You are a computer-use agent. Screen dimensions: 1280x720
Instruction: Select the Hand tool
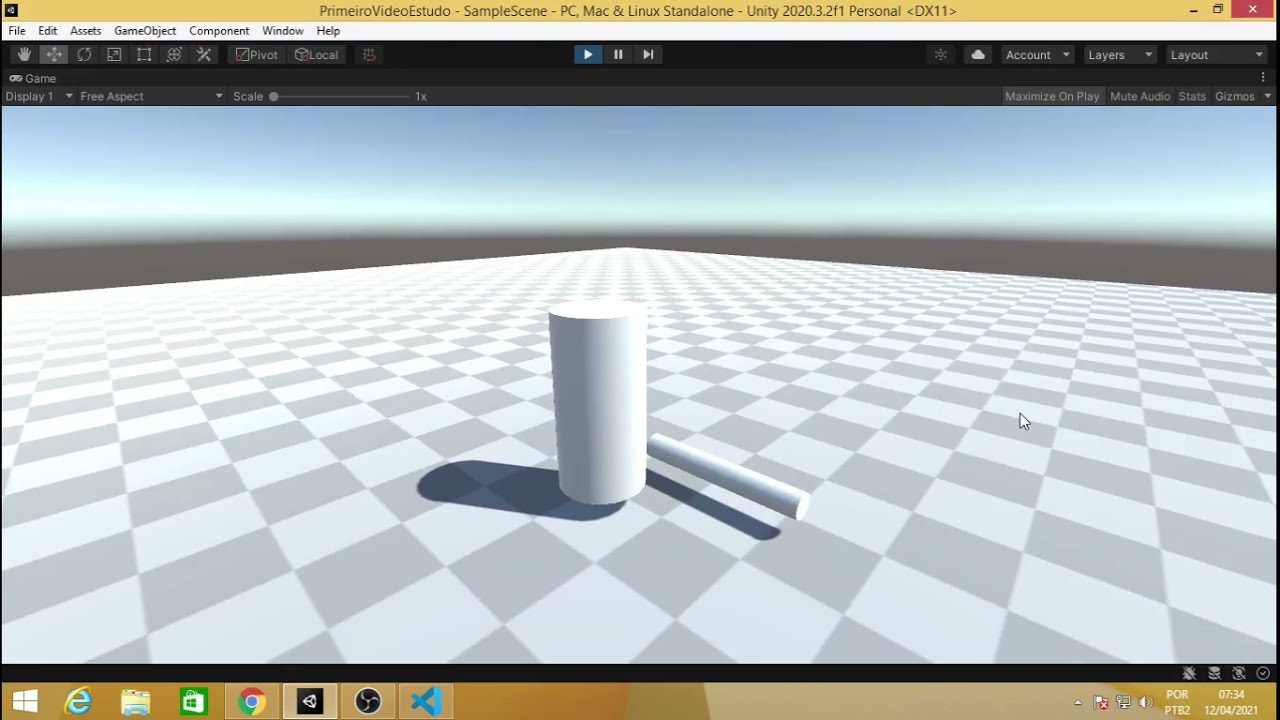coord(24,55)
